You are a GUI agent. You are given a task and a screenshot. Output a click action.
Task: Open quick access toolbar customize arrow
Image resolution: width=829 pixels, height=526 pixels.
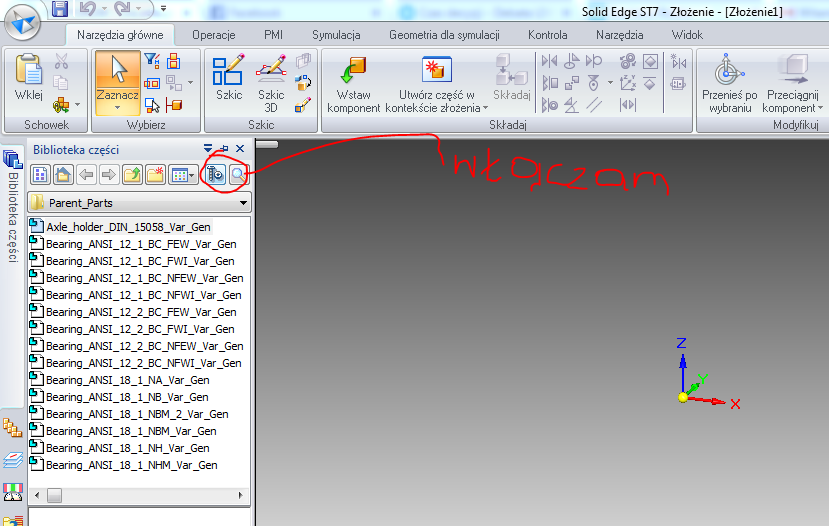tap(163, 8)
